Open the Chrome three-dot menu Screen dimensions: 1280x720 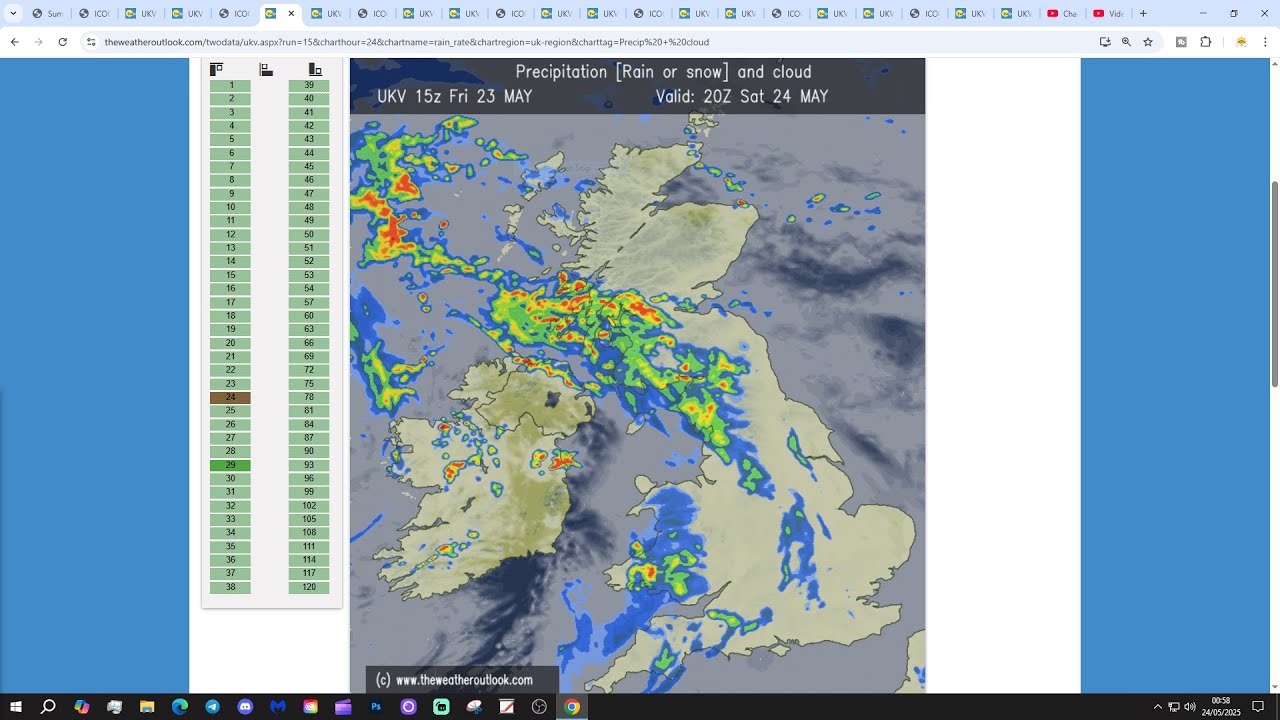1265,42
